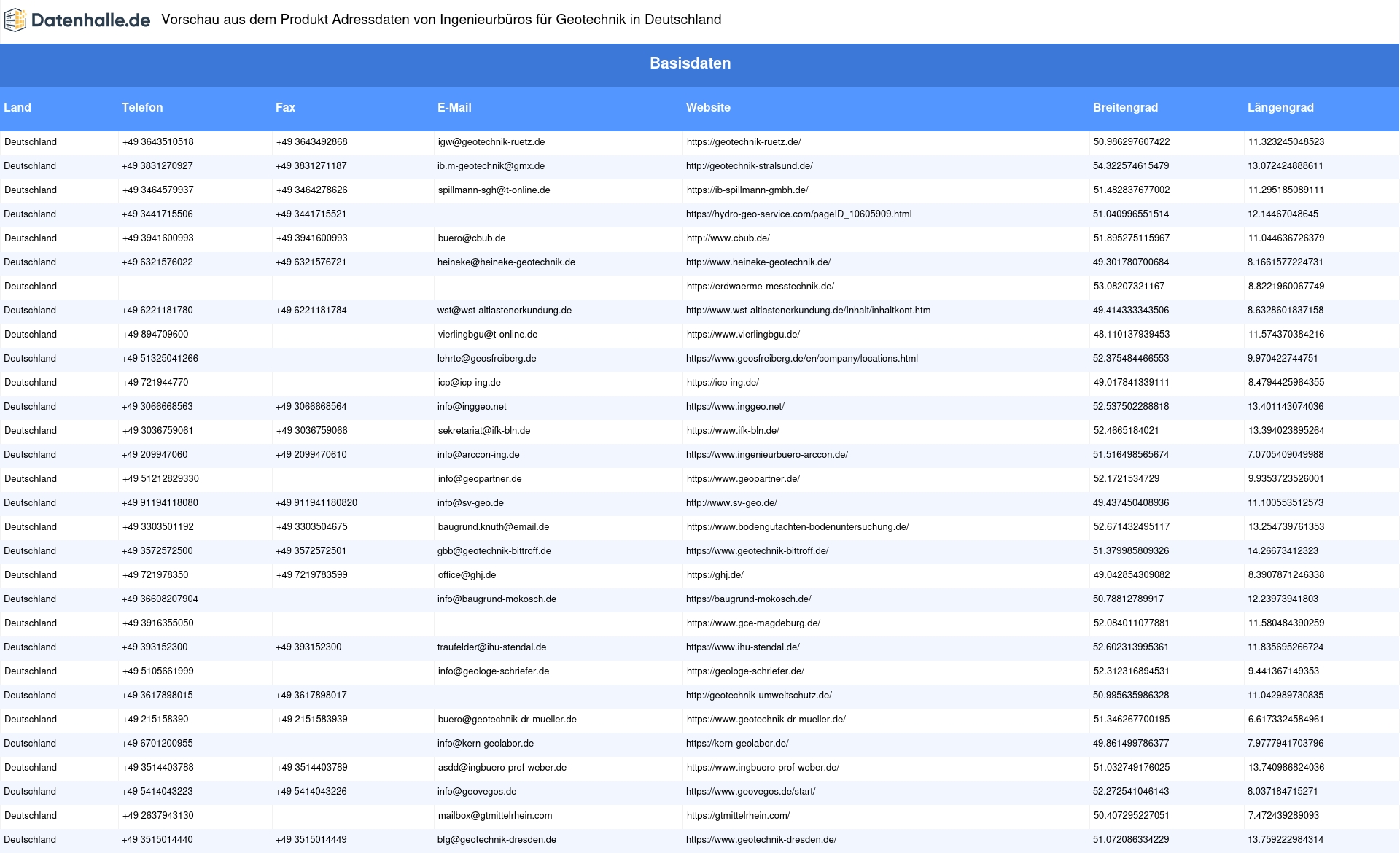Click the Längengrad column header

pyautogui.click(x=1280, y=107)
